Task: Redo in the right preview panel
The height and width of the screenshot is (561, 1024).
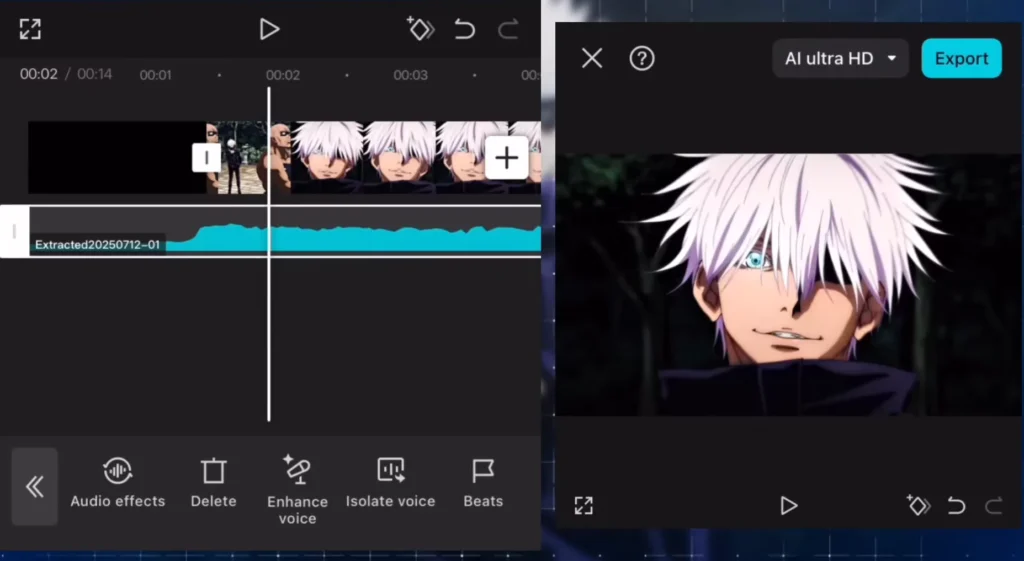Action: (994, 505)
